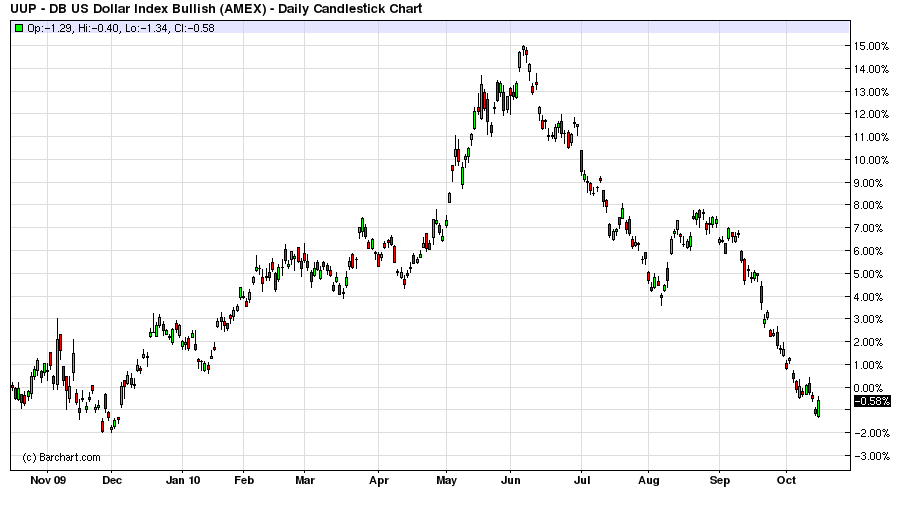Click the 7.00% y-axis label
The image size is (900, 511).
[x=870, y=228]
